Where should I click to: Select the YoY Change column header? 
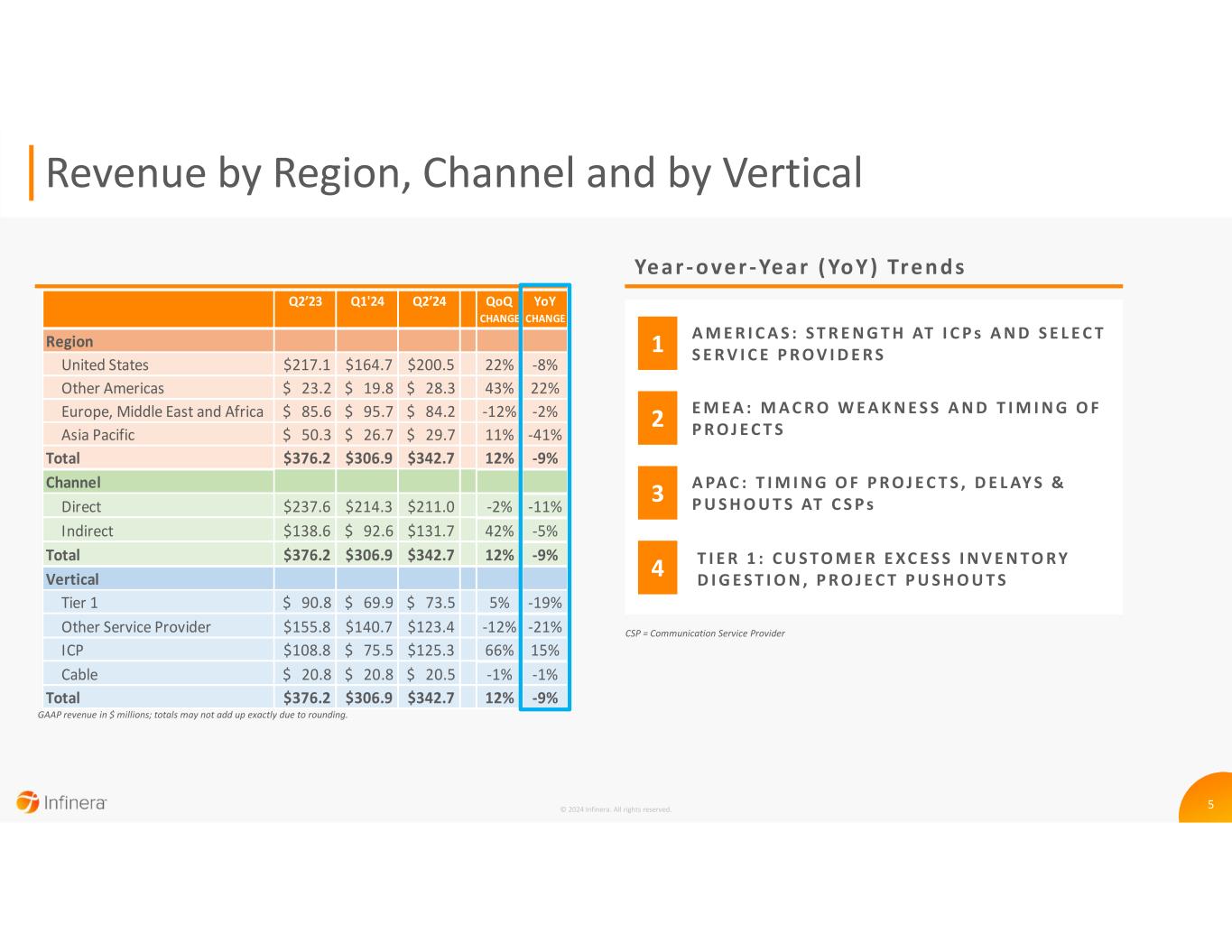tap(545, 309)
